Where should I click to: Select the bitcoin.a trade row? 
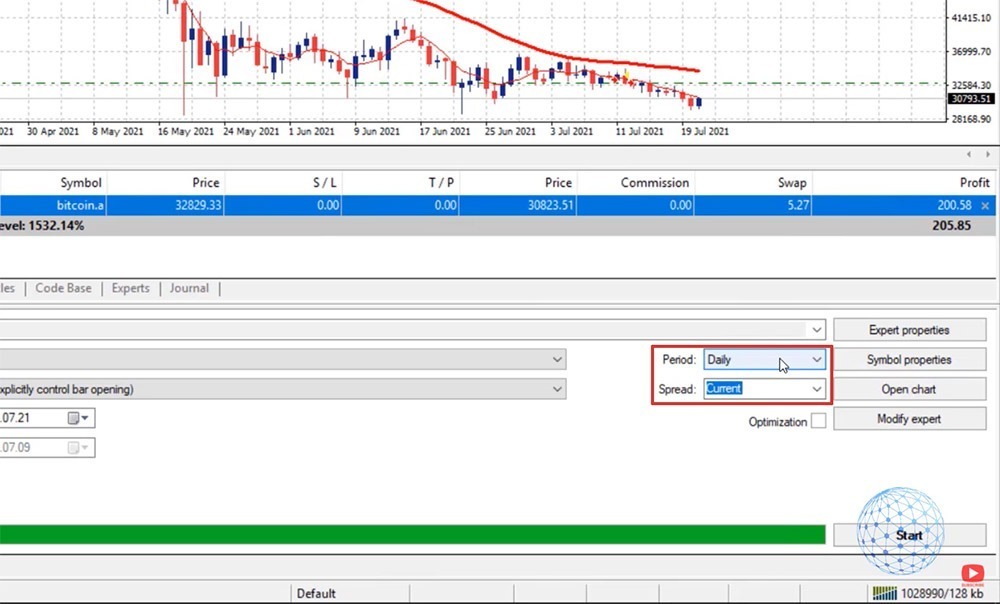[x=400, y=204]
